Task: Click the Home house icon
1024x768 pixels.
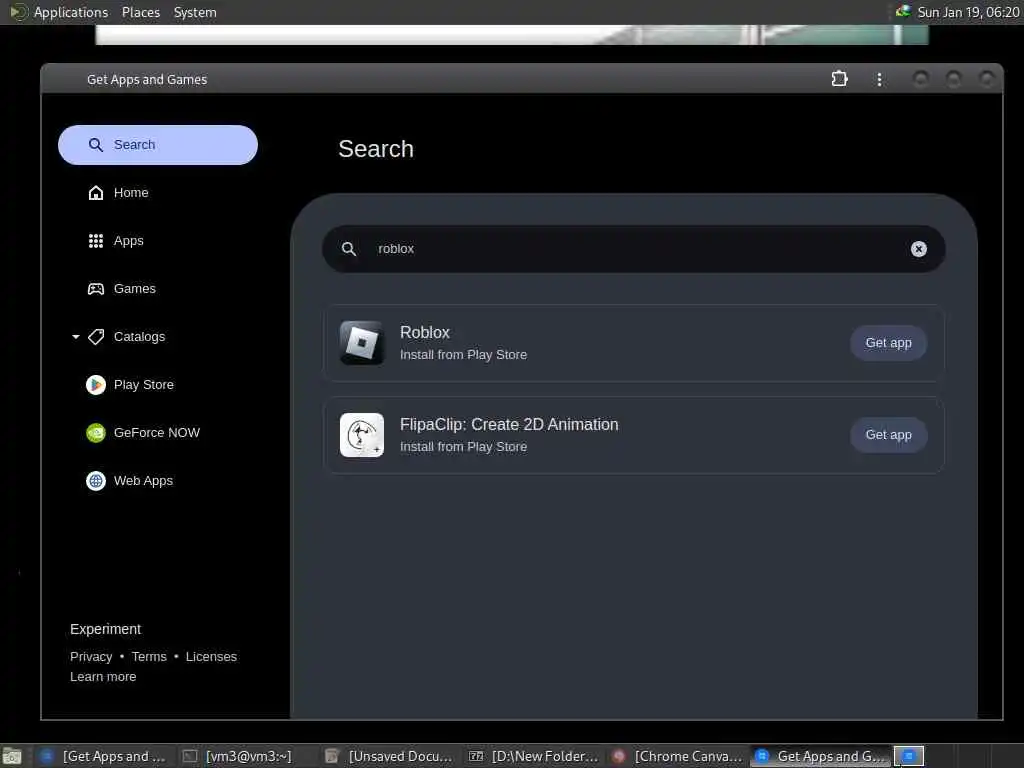Action: click(96, 193)
